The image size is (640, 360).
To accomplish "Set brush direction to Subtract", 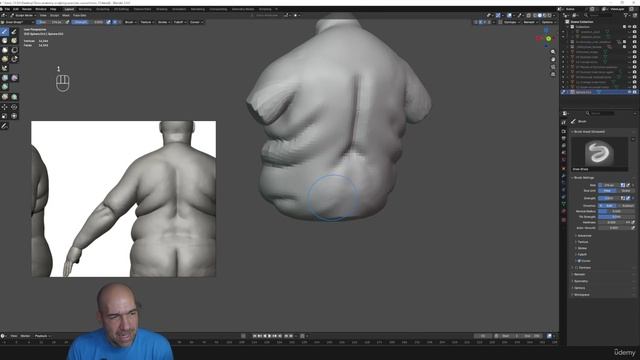I will (628, 206).
